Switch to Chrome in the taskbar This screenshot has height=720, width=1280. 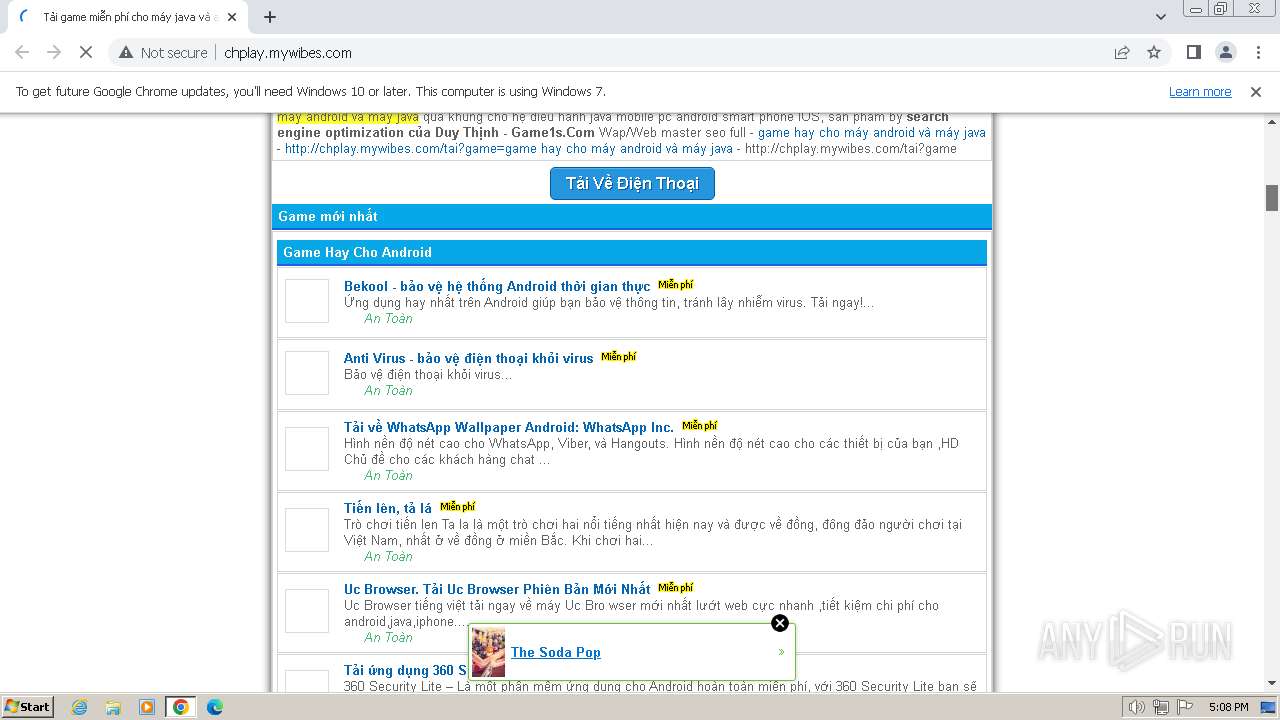coord(181,707)
